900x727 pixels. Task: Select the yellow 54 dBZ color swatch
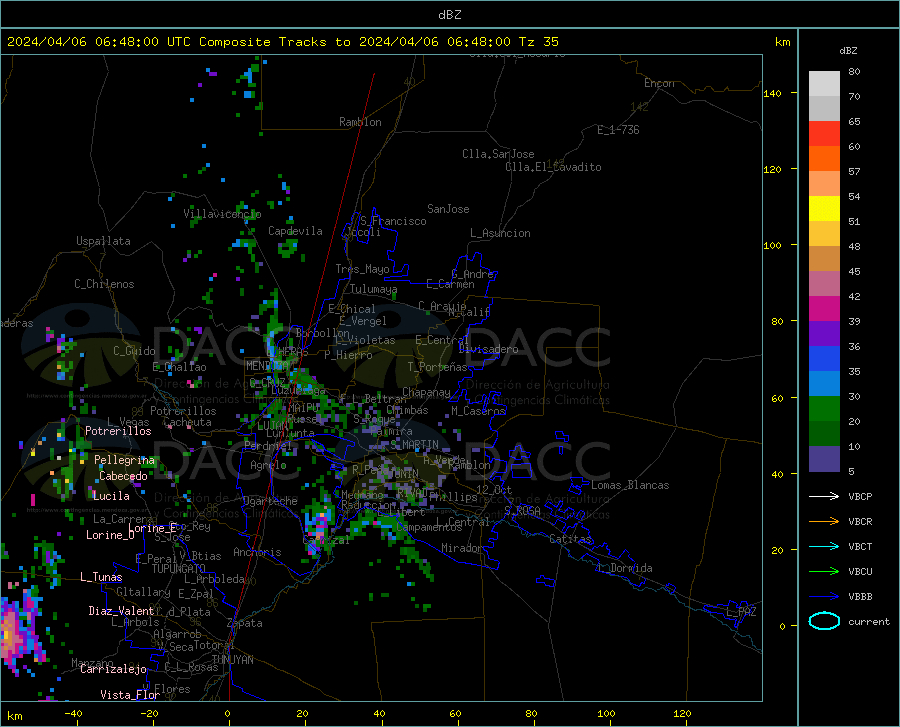pos(824,209)
